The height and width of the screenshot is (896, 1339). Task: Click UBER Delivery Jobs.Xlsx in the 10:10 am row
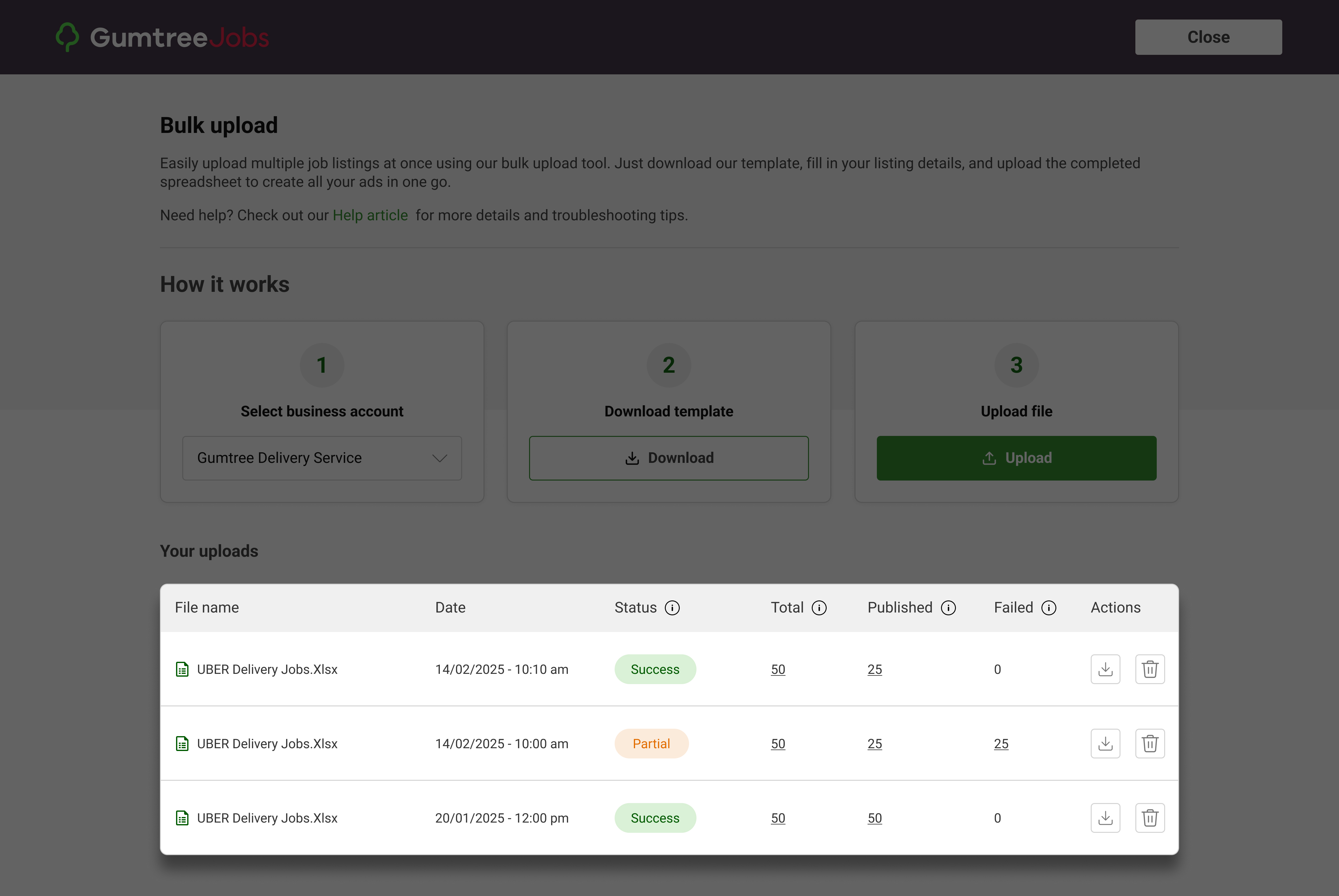pyautogui.click(x=267, y=669)
